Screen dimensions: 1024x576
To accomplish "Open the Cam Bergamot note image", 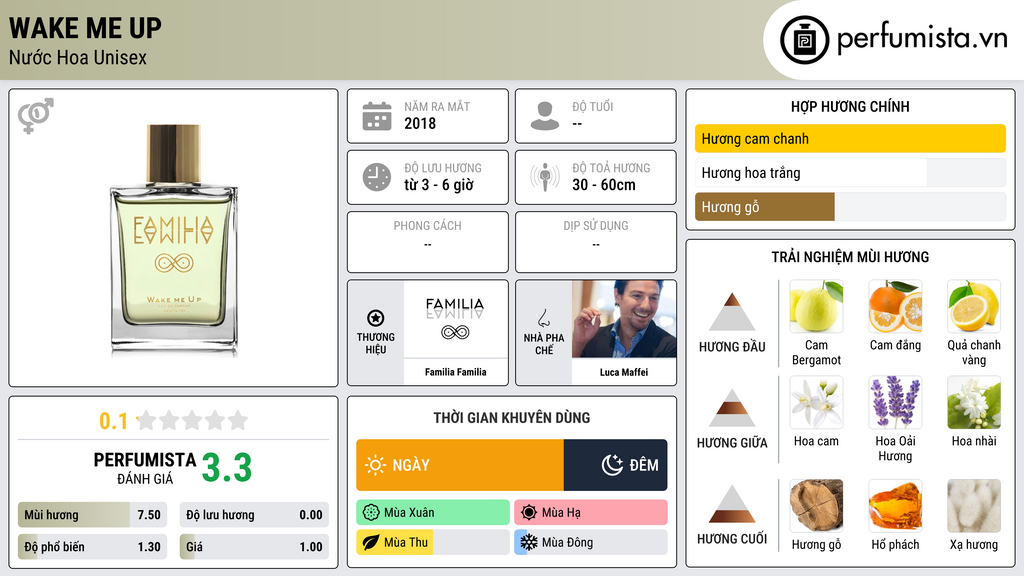I will click(816, 306).
